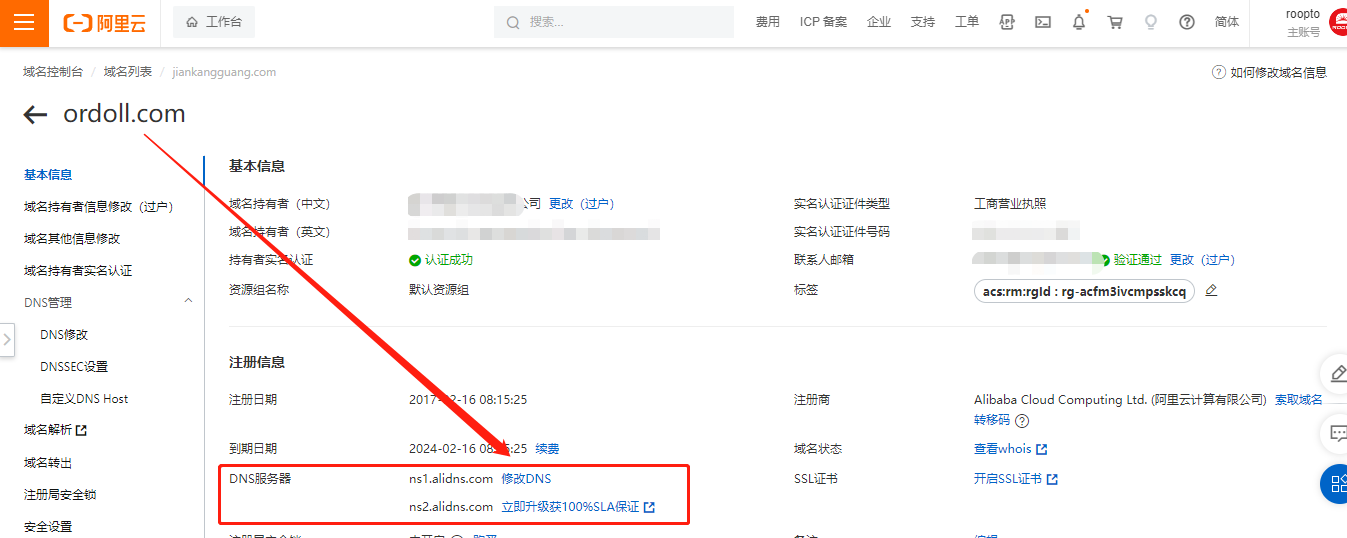
Task: Open 自定义DNS Host item
Action: (84, 398)
